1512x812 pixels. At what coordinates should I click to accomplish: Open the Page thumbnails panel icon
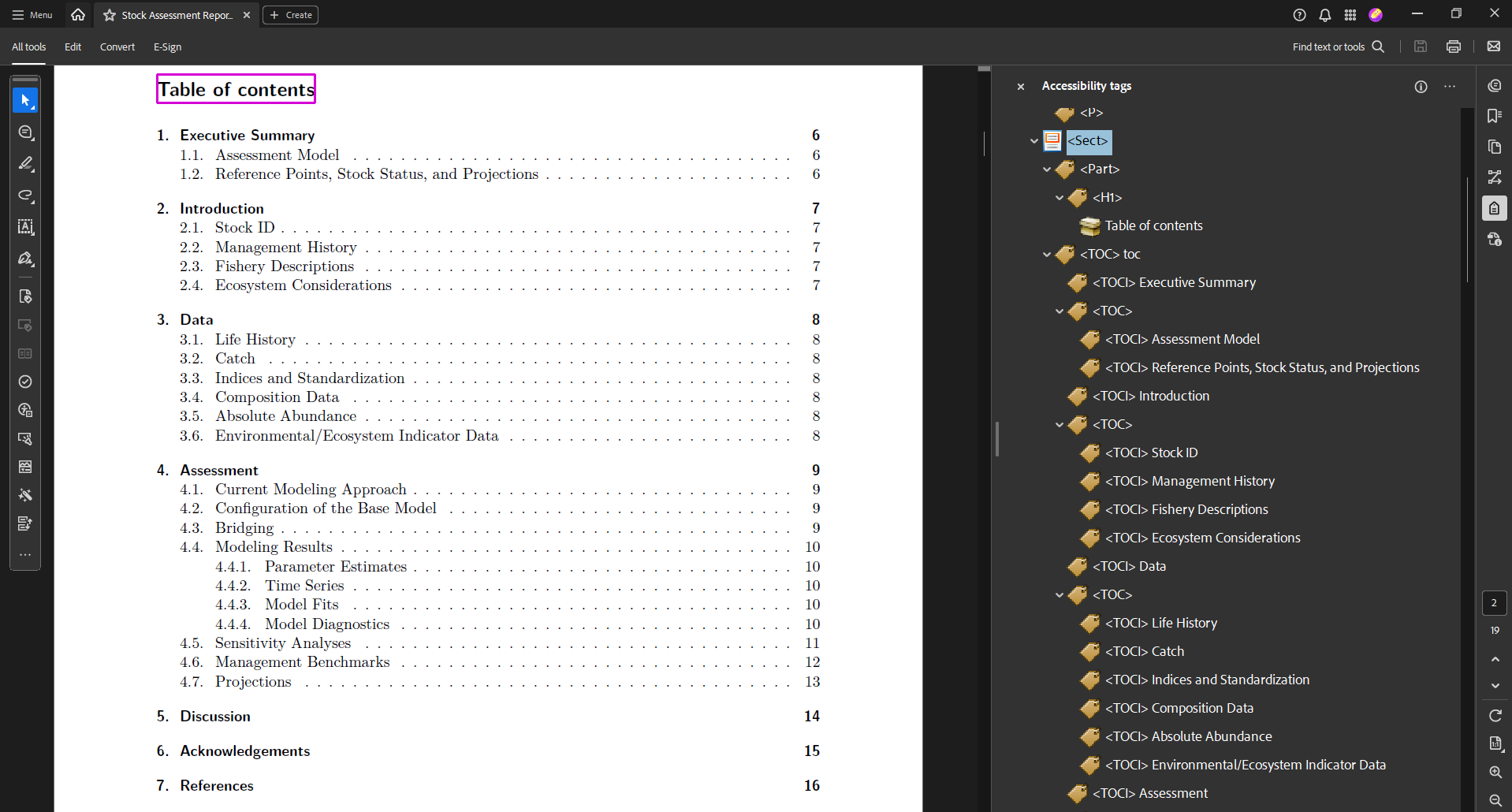click(x=1495, y=147)
